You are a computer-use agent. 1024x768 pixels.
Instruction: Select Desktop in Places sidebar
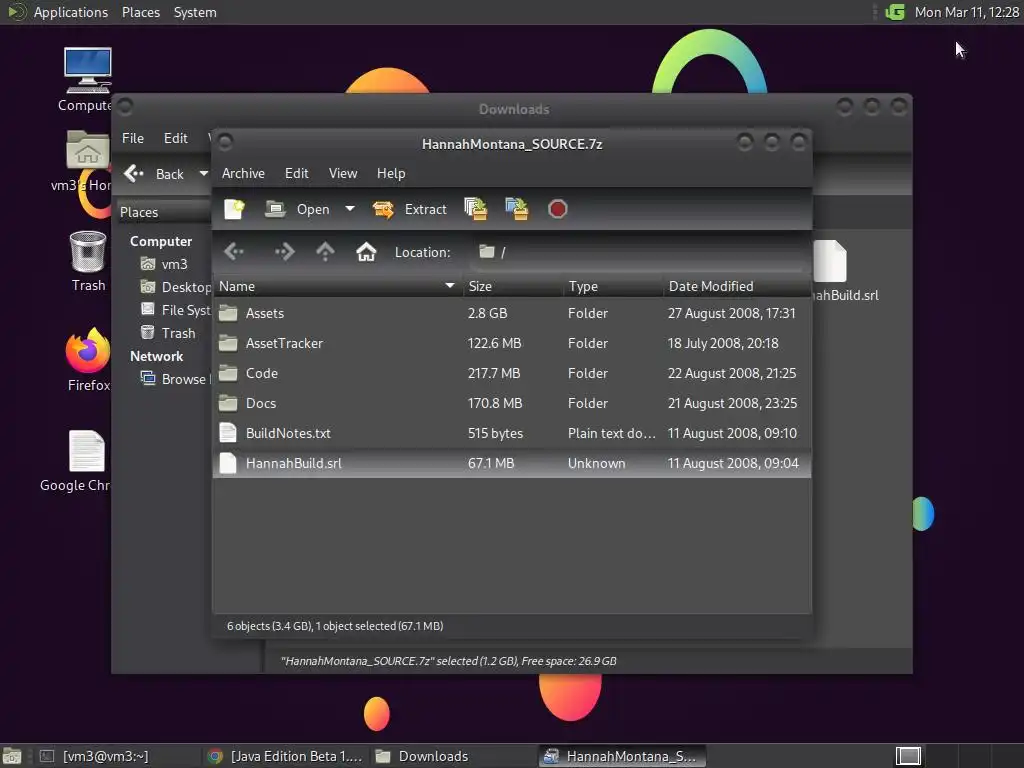(x=175, y=287)
